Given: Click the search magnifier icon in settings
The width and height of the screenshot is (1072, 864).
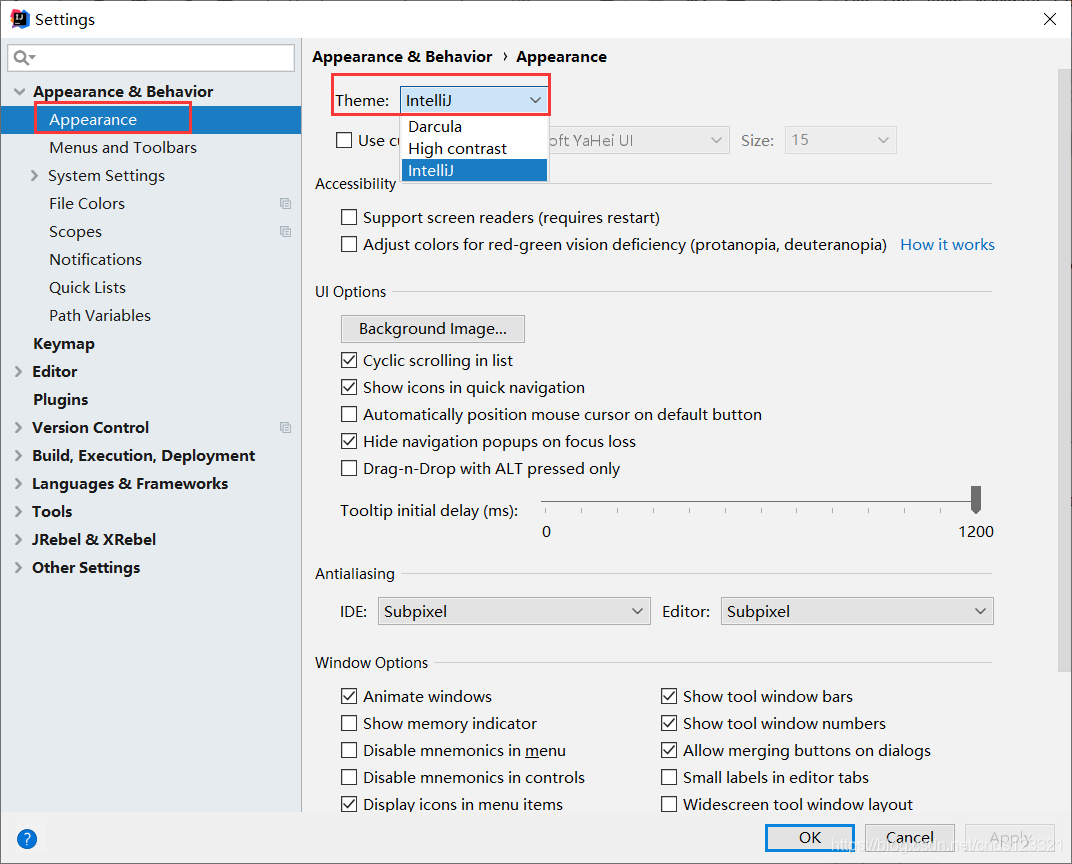Looking at the screenshot, I should pos(23,57).
